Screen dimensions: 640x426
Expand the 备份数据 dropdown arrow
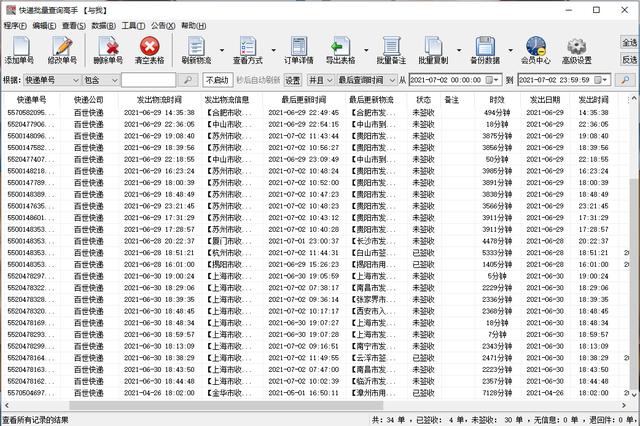[511, 50]
